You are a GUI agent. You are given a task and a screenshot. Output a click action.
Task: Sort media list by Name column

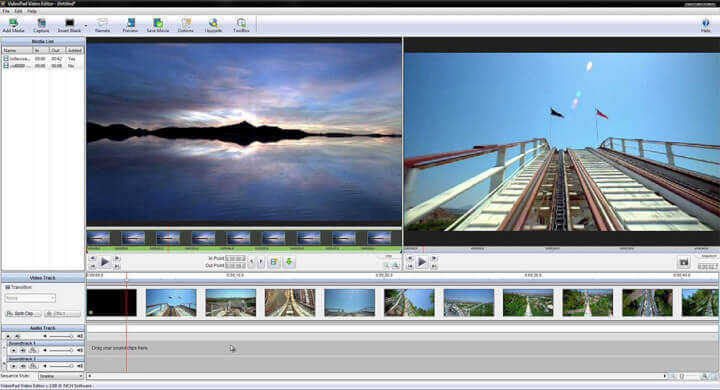click(x=17, y=50)
